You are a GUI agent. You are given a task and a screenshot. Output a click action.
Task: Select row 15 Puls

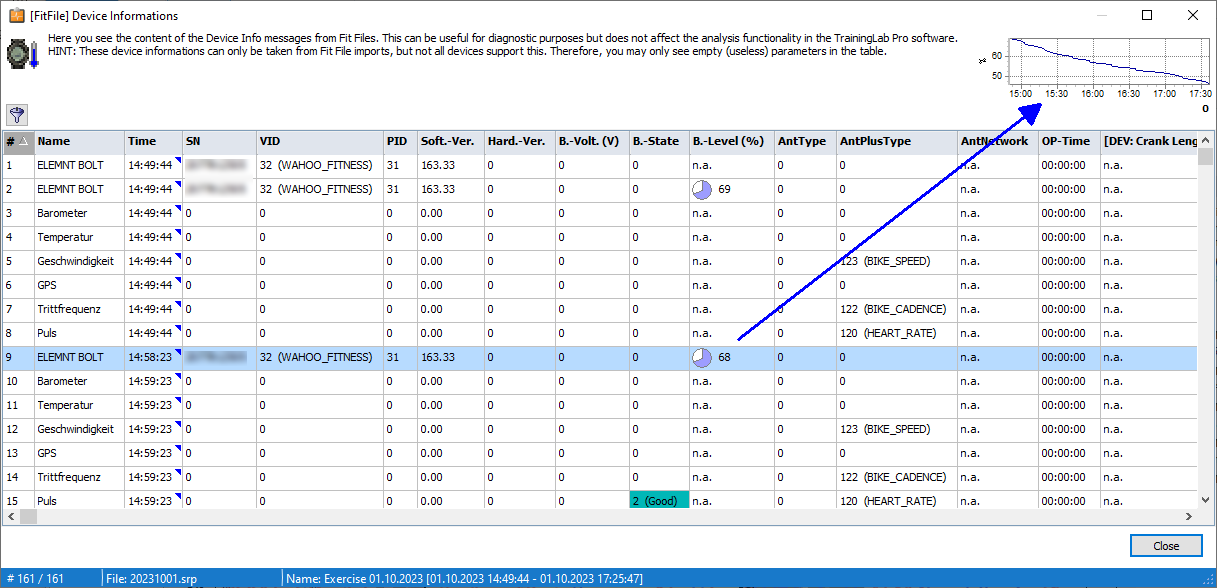[x=600, y=500]
